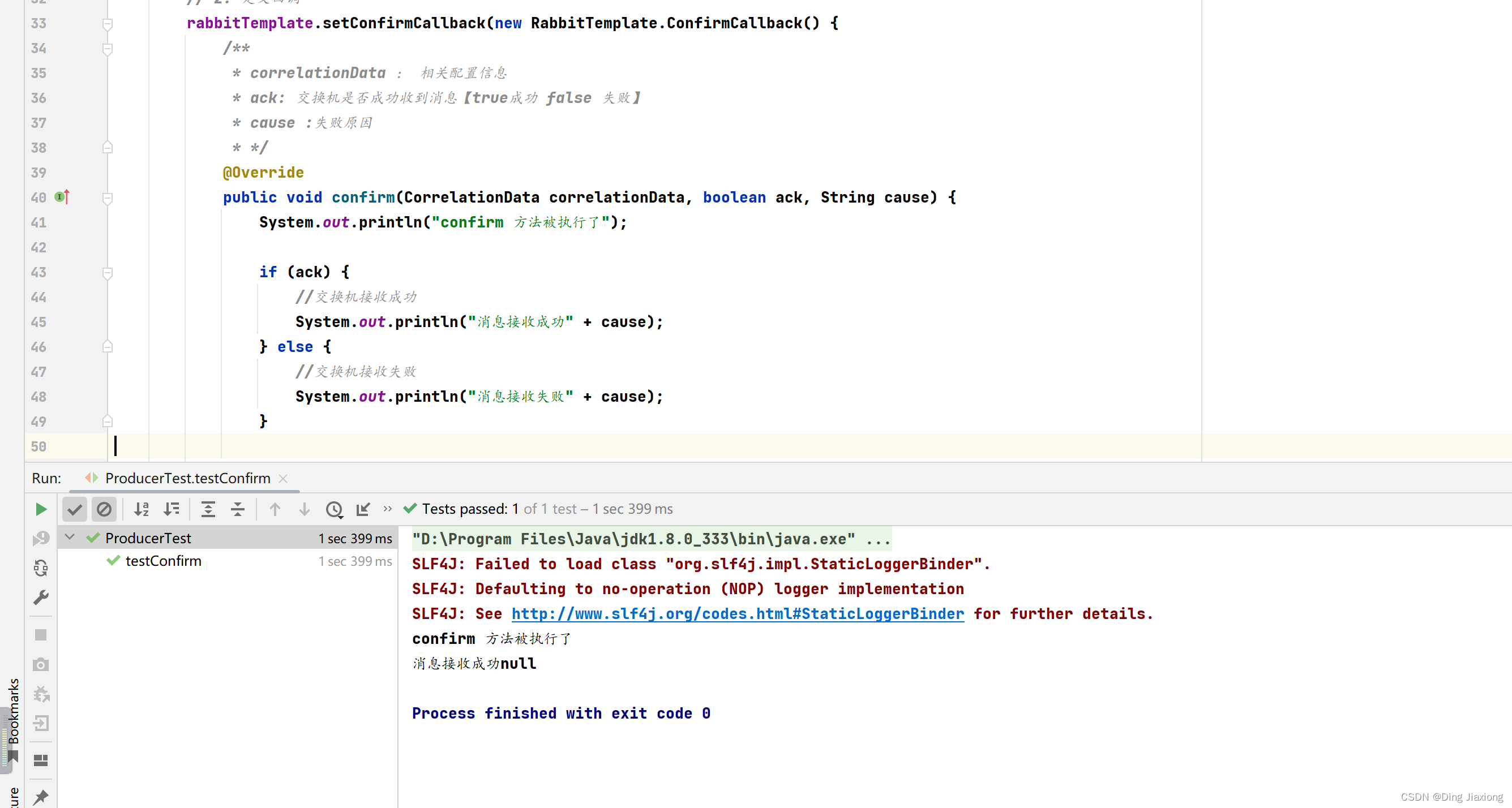Close the ProducerTest.testConfirm run tab
The height and width of the screenshot is (808, 1512).
[283, 478]
